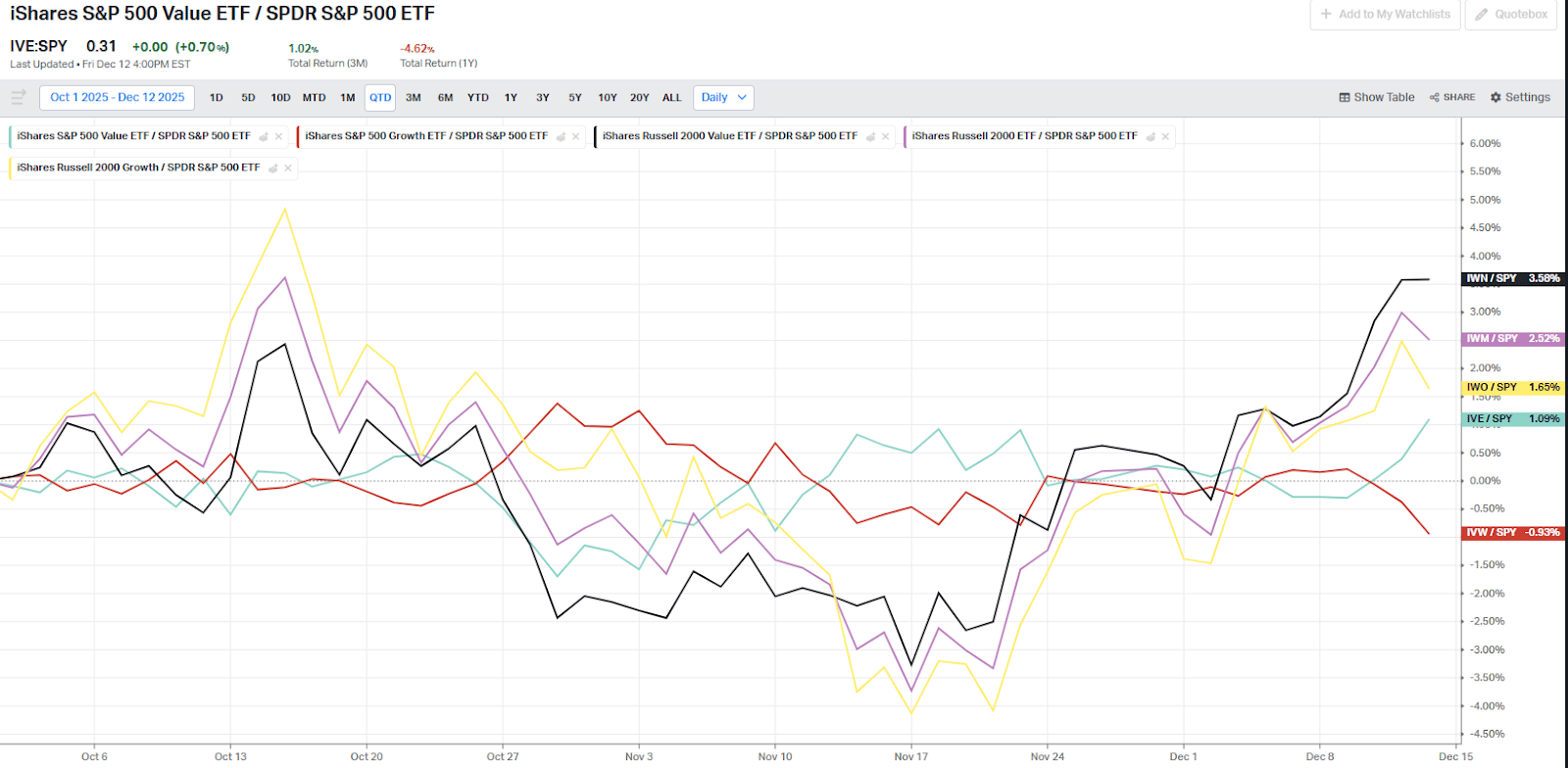This screenshot has width=1568, height=768.
Task: Click paint icon for S&P 500 Value ETF series
Action: click(264, 137)
